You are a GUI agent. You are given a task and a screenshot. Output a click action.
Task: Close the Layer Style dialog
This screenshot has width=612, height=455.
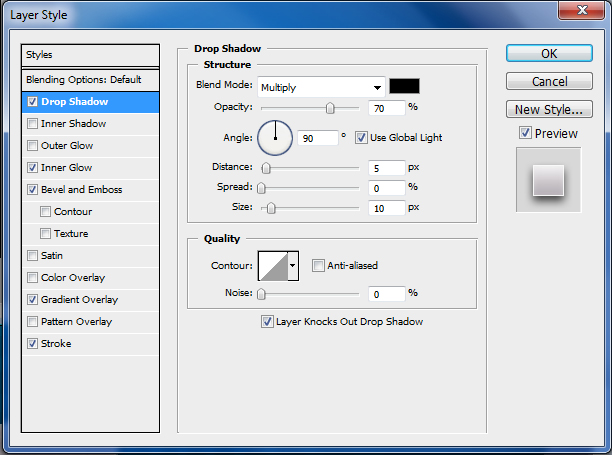click(582, 10)
